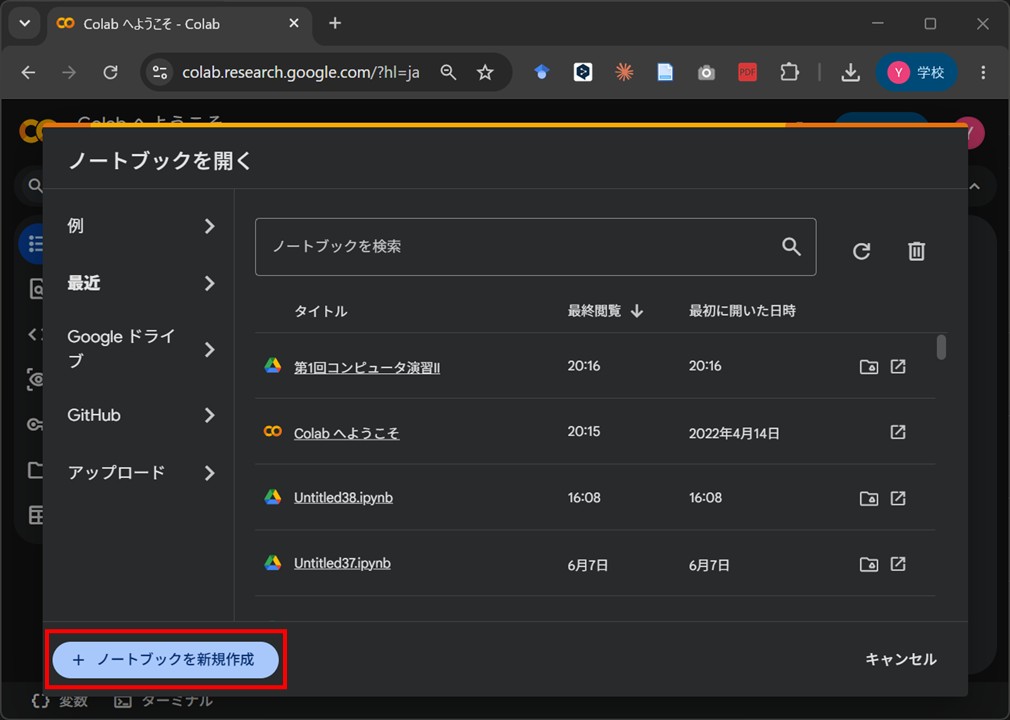Reload the page with the browser refresh icon
1010x720 pixels.
[x=110, y=72]
